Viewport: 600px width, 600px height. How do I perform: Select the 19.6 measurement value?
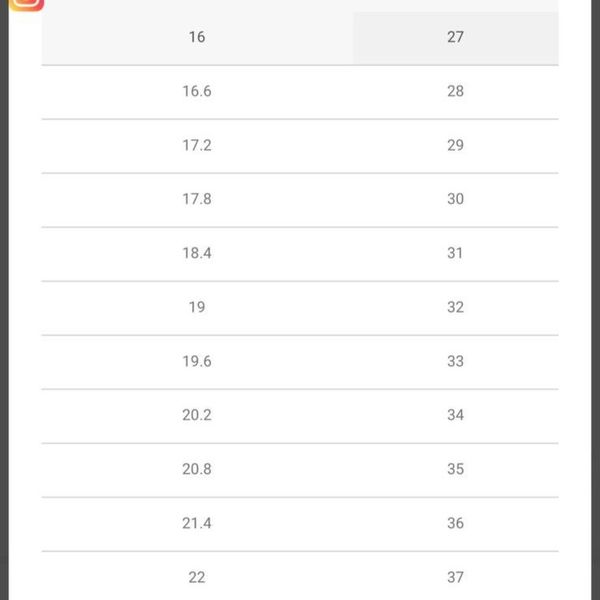click(197, 362)
